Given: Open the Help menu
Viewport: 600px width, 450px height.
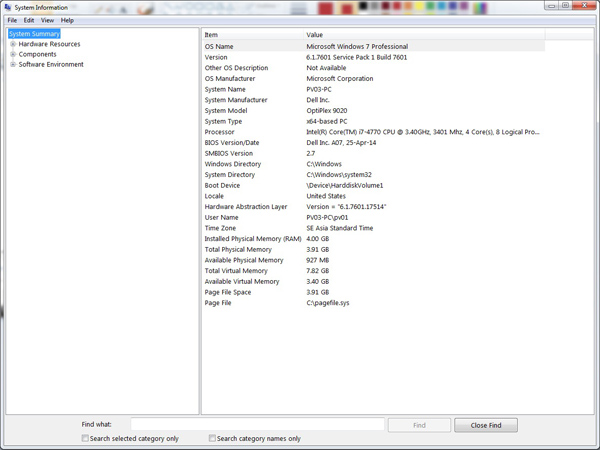Looking at the screenshot, I should [x=67, y=20].
